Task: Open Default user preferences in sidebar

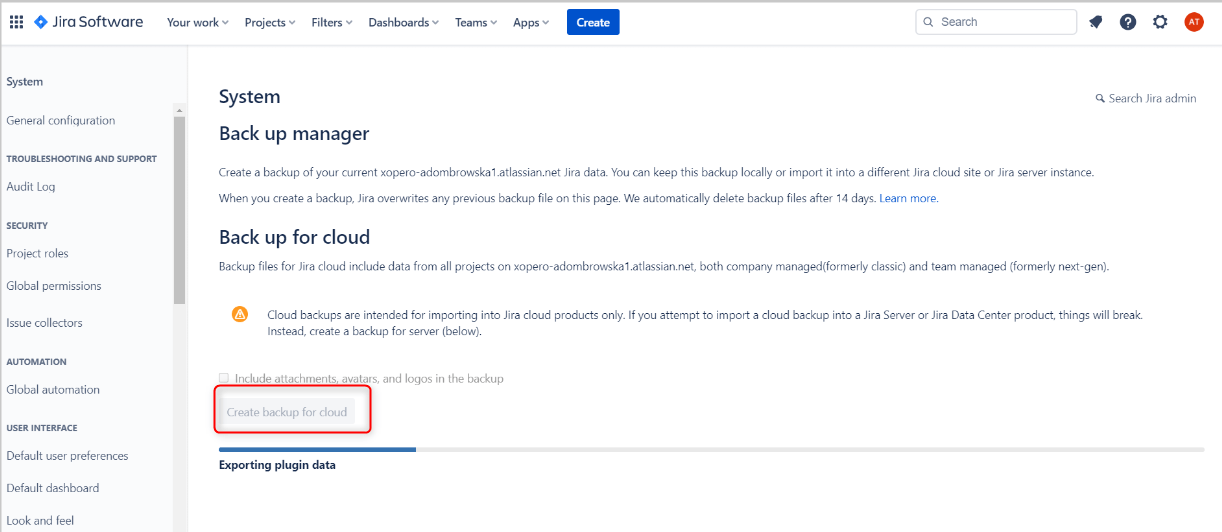Action: (x=67, y=455)
